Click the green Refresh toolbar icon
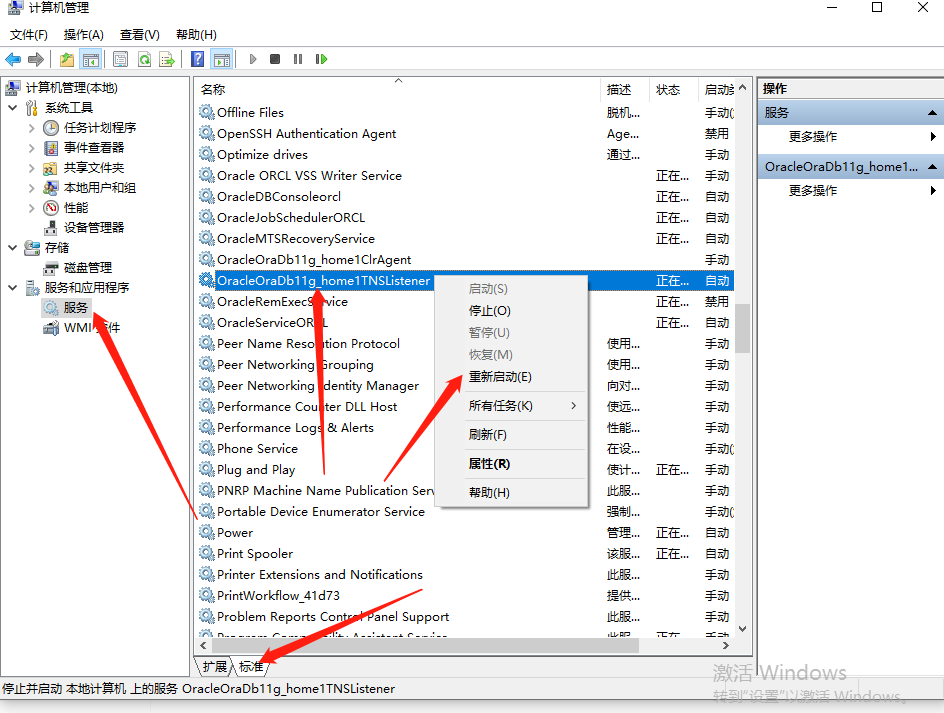944x713 pixels. click(144, 59)
